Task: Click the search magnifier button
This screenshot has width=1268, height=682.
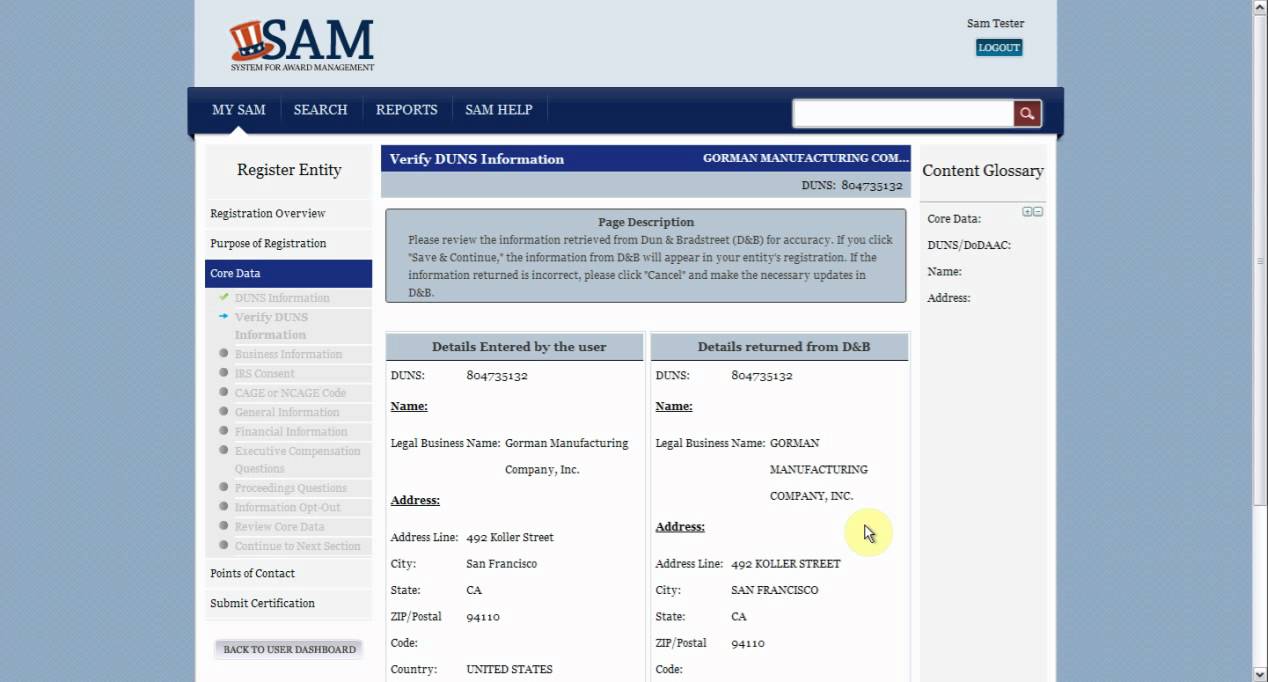Action: click(x=1027, y=113)
